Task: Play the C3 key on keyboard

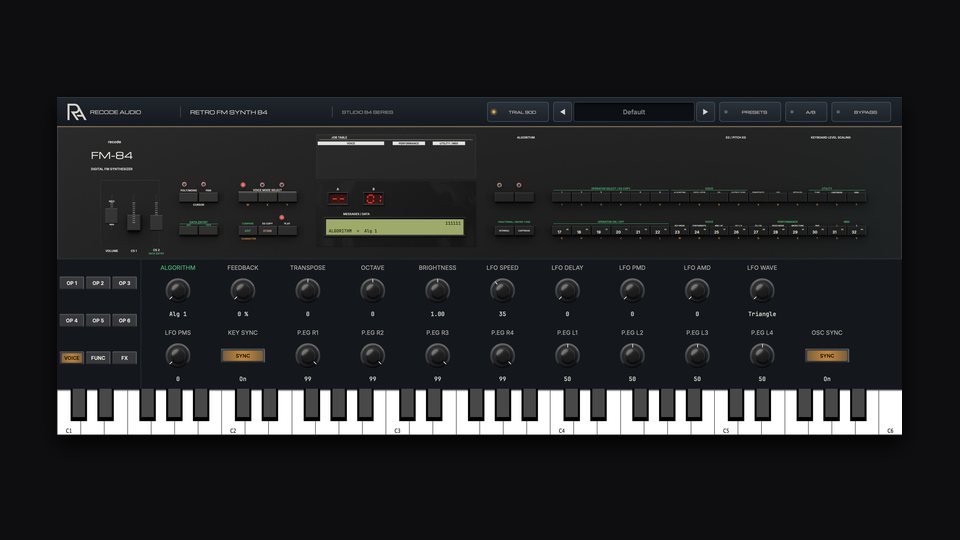Action: click(397, 426)
